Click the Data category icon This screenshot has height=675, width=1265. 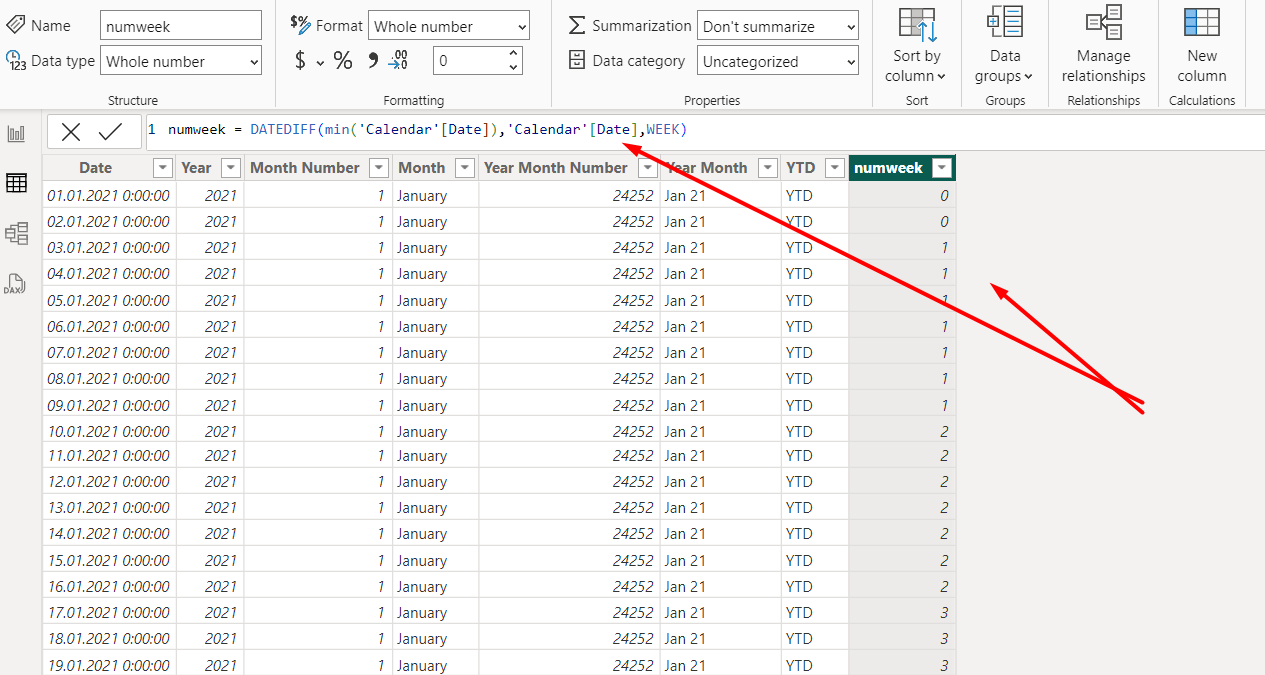click(x=577, y=61)
